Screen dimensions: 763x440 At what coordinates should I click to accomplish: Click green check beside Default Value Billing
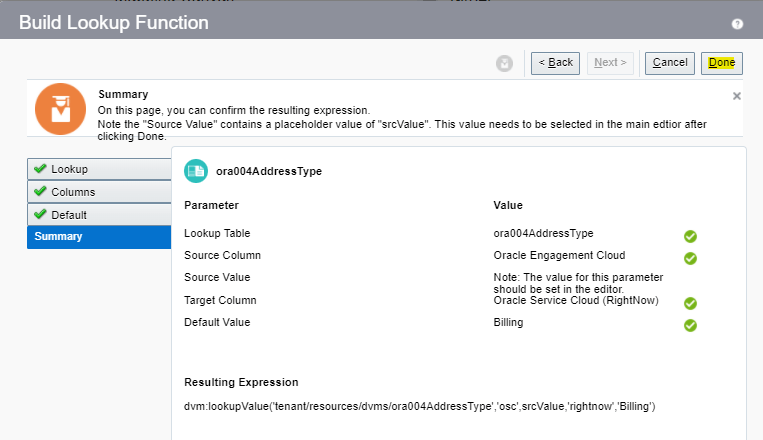690,325
